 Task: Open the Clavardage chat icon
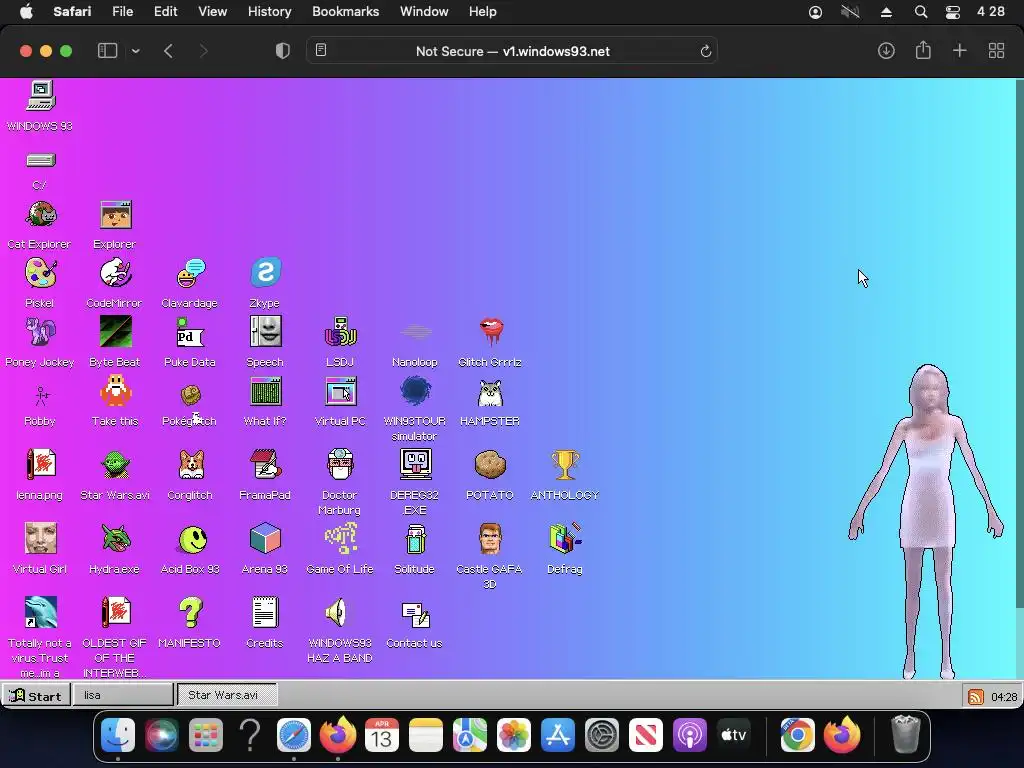coord(191,274)
